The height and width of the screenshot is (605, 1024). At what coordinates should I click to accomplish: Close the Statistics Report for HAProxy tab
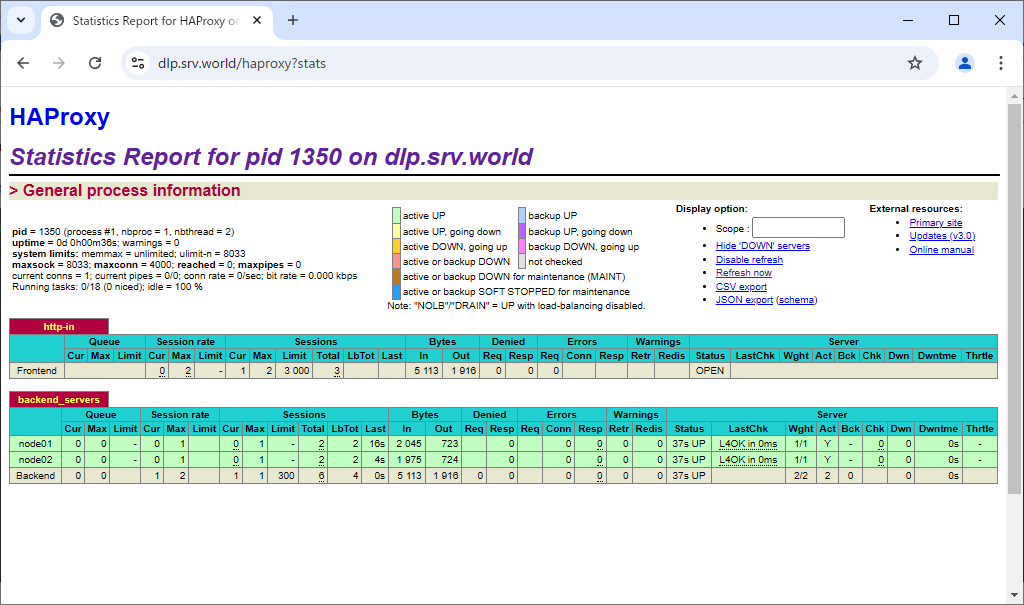pyautogui.click(x=257, y=20)
